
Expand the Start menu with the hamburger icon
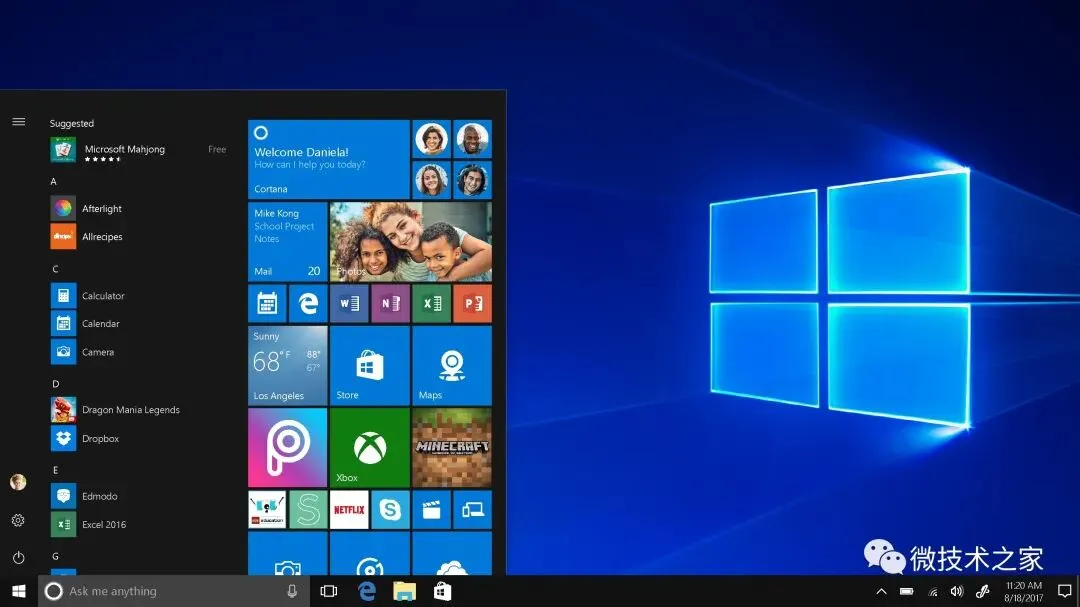[x=18, y=121]
